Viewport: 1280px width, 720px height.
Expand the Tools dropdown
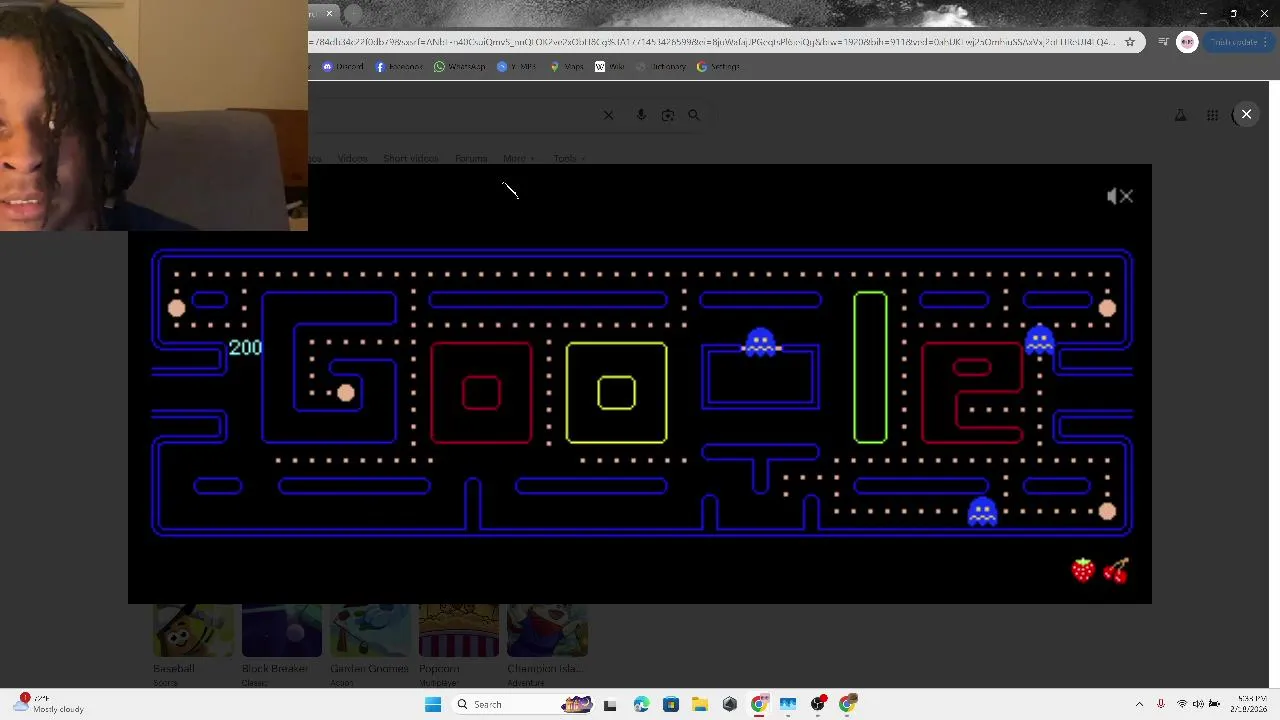point(569,158)
